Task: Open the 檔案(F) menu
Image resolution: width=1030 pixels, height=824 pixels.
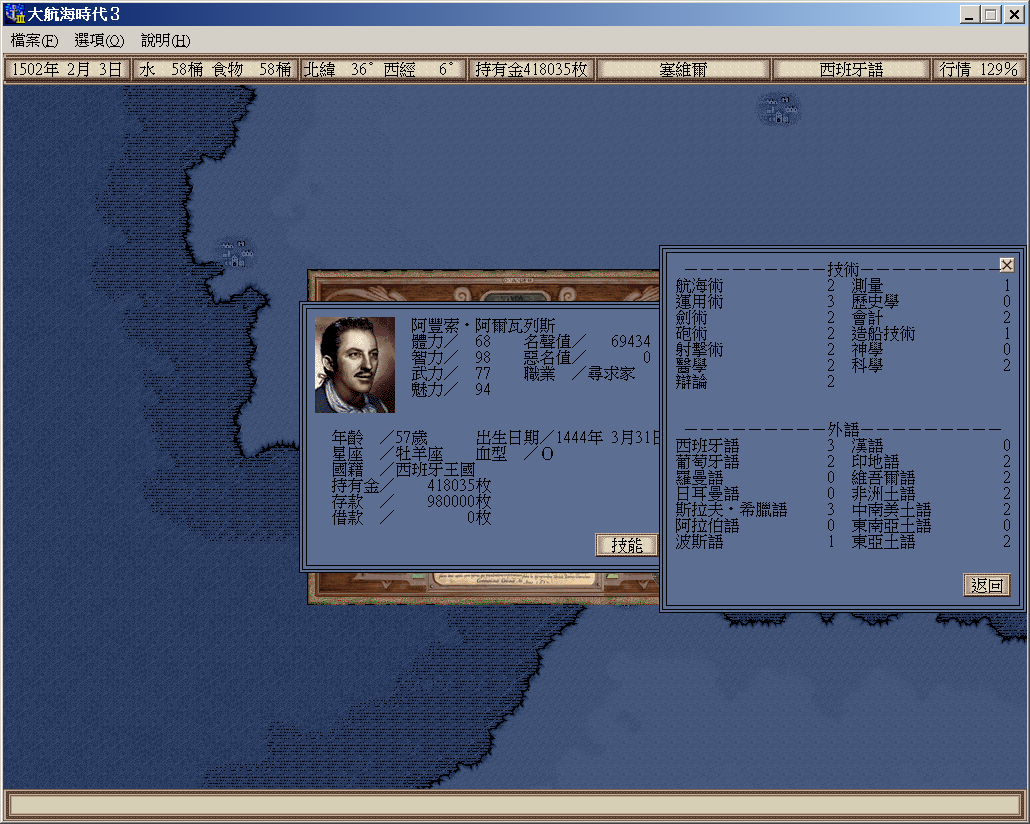Action: point(35,41)
